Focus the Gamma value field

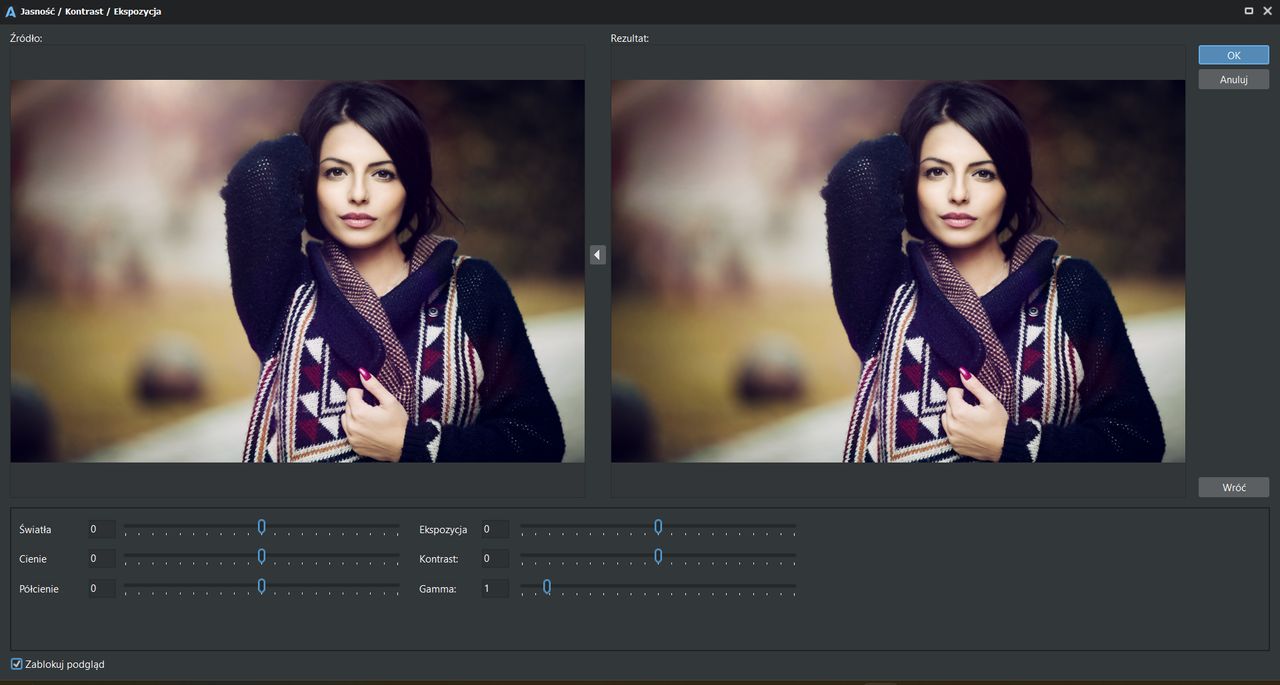(x=494, y=589)
